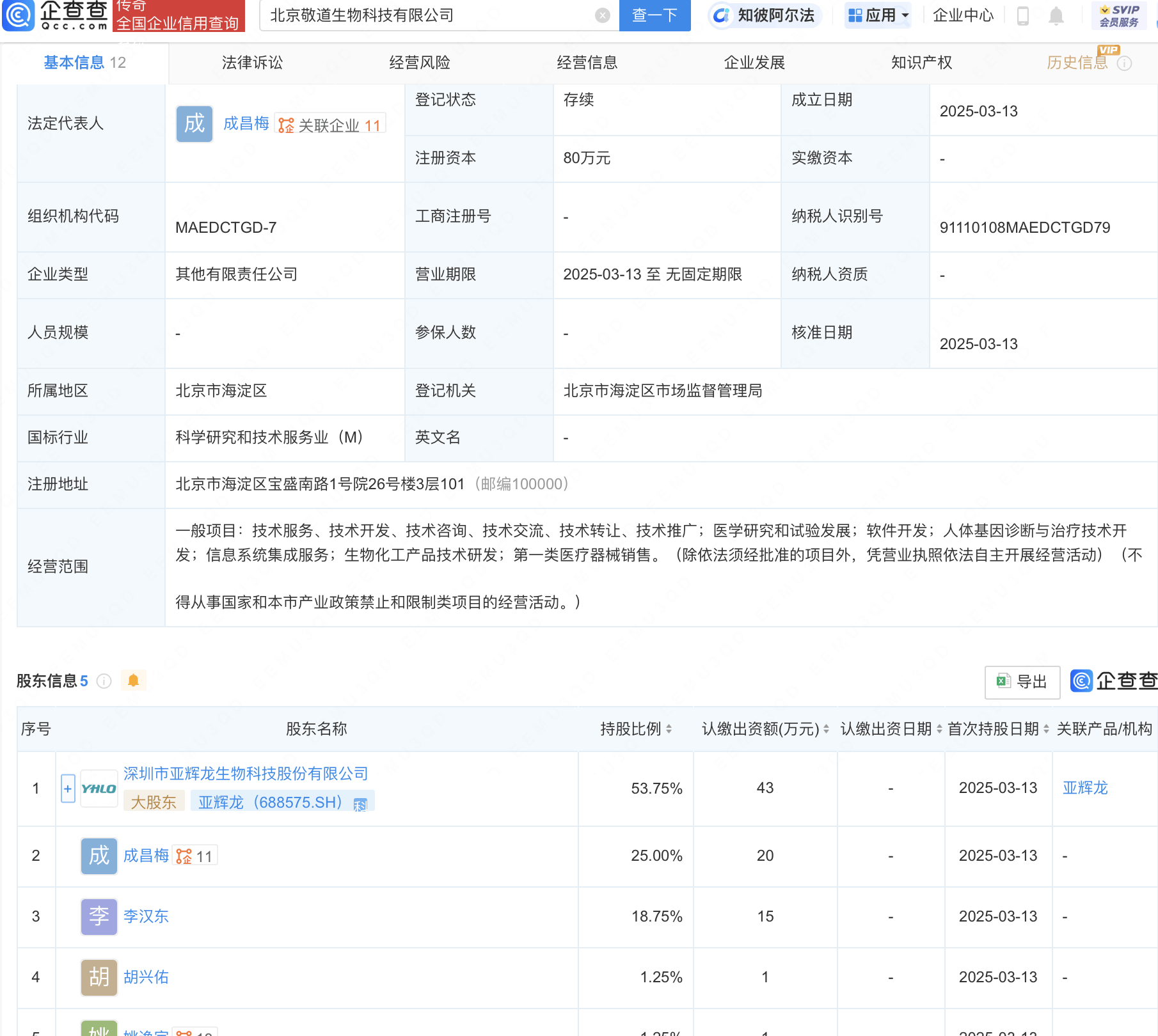Click the 大股东 tag
The height and width of the screenshot is (1036, 1158).
coord(154,802)
